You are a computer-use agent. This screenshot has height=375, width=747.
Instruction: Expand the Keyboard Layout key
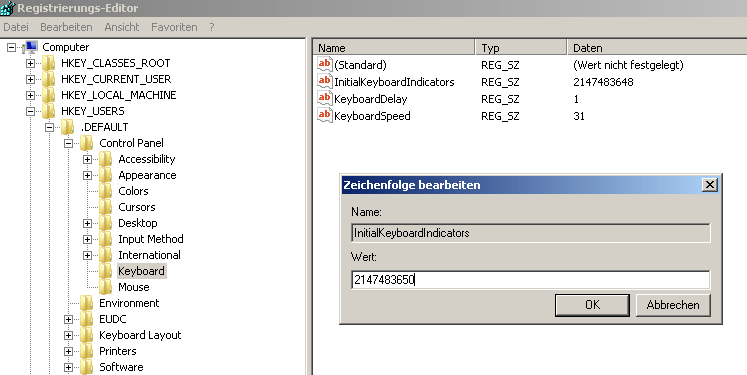click(69, 335)
